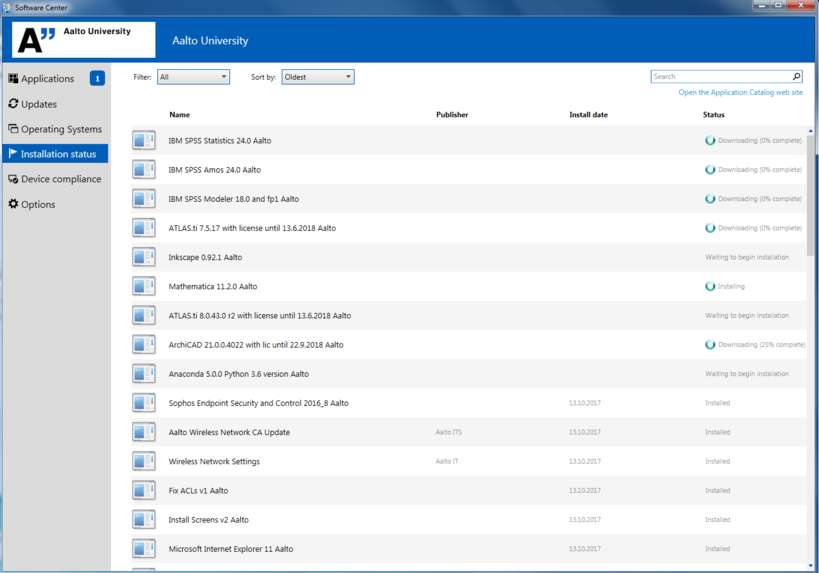Open the Application Catalog web site link
819x573 pixels.
pos(740,92)
